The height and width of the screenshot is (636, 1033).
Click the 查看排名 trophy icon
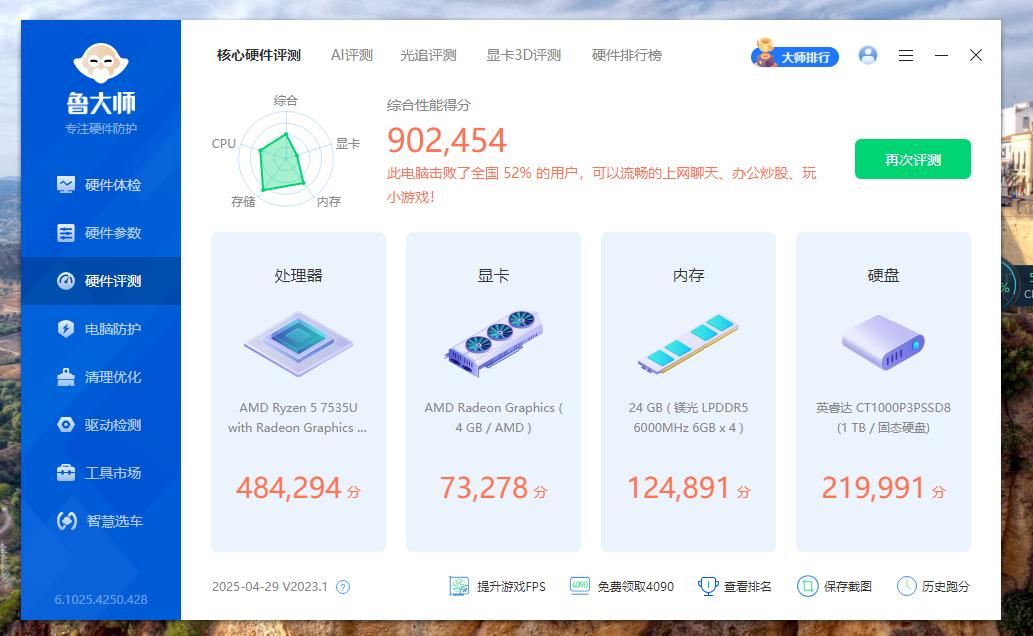point(708,586)
